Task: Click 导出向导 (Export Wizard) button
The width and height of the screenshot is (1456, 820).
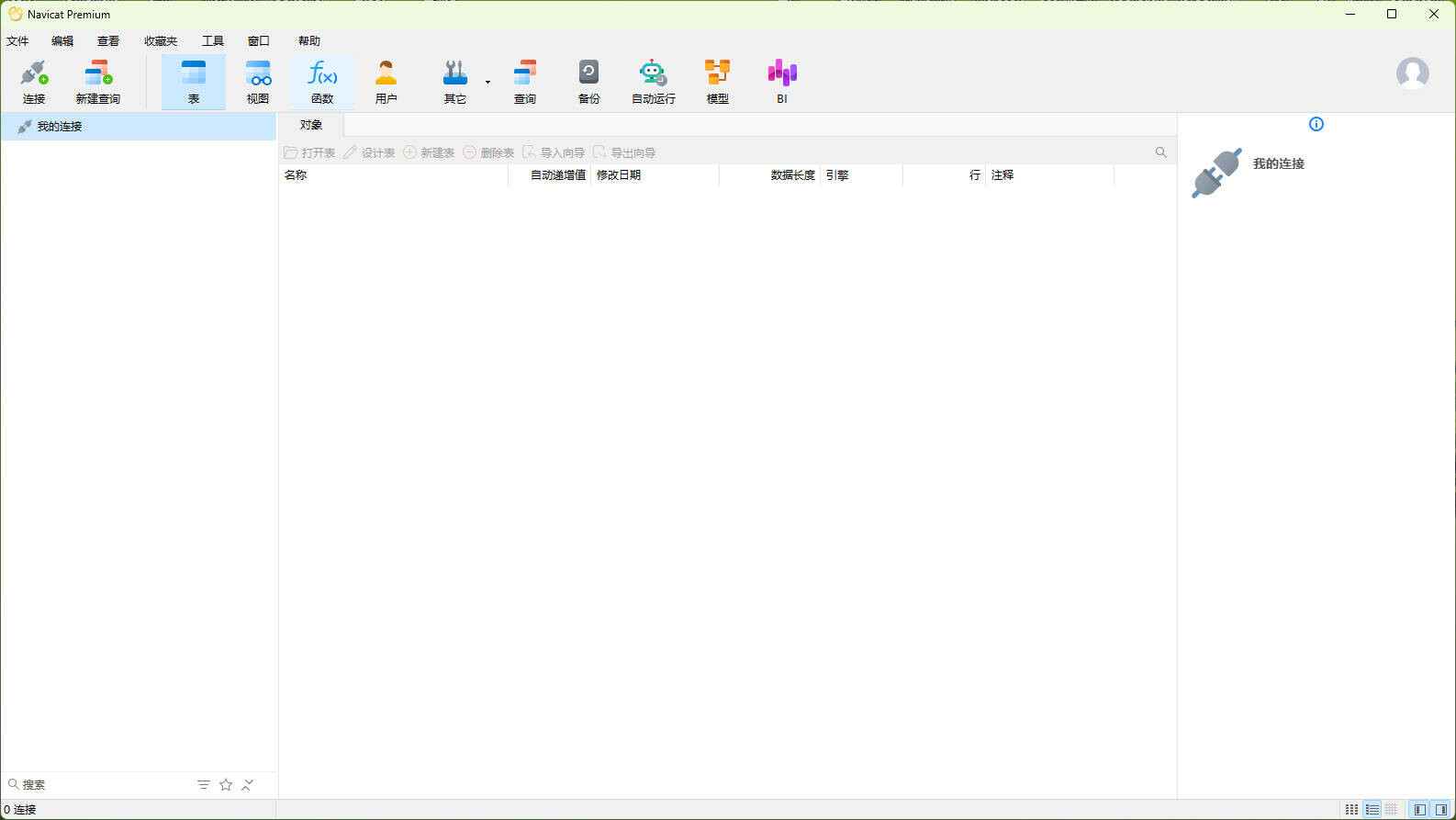Action: [x=624, y=152]
